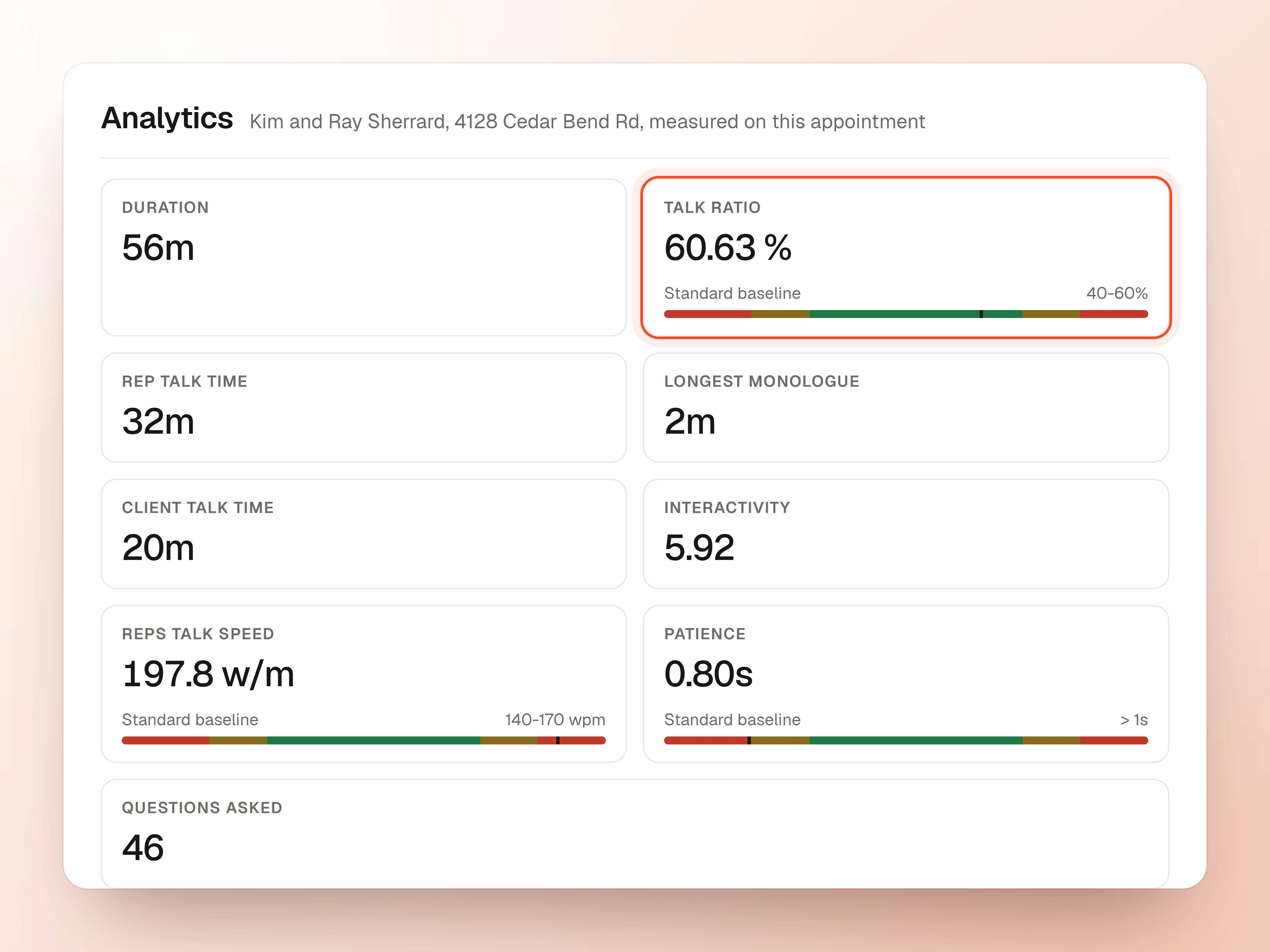Click the 197.8 w/m talk speed value

208,674
